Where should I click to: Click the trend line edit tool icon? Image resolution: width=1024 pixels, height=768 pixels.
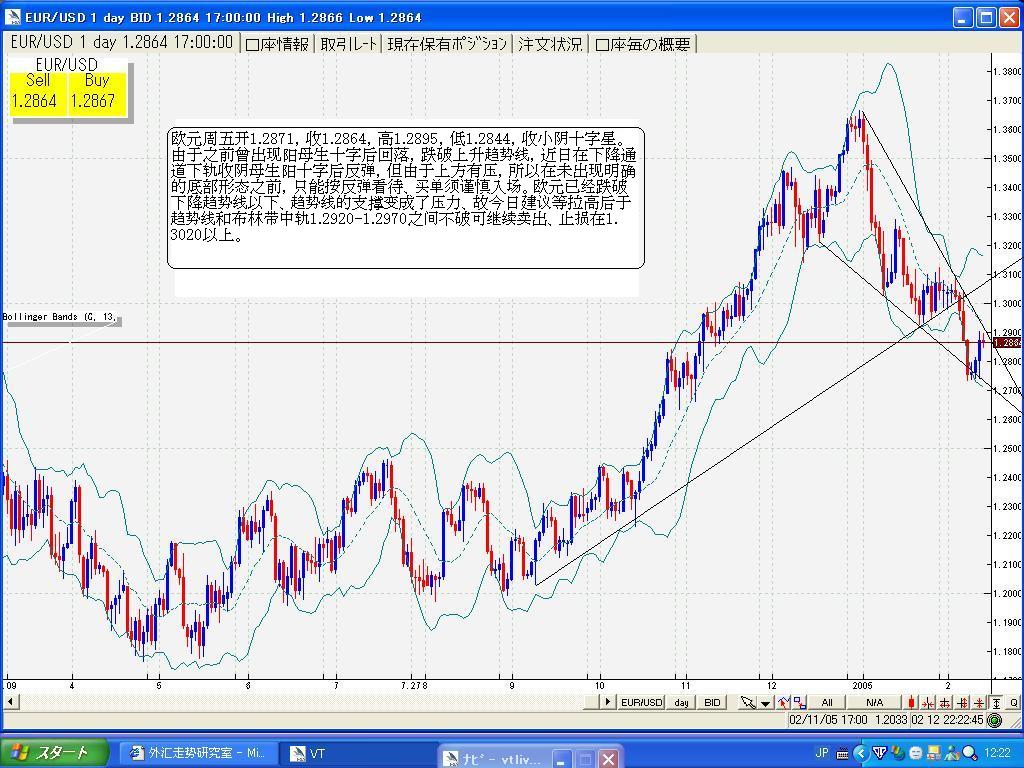click(x=783, y=702)
